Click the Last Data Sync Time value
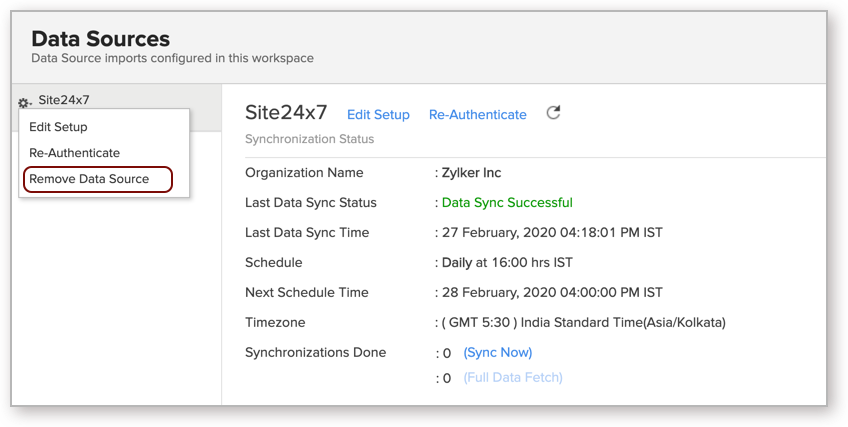Image resolution: width=848 pixels, height=427 pixels. click(x=552, y=233)
